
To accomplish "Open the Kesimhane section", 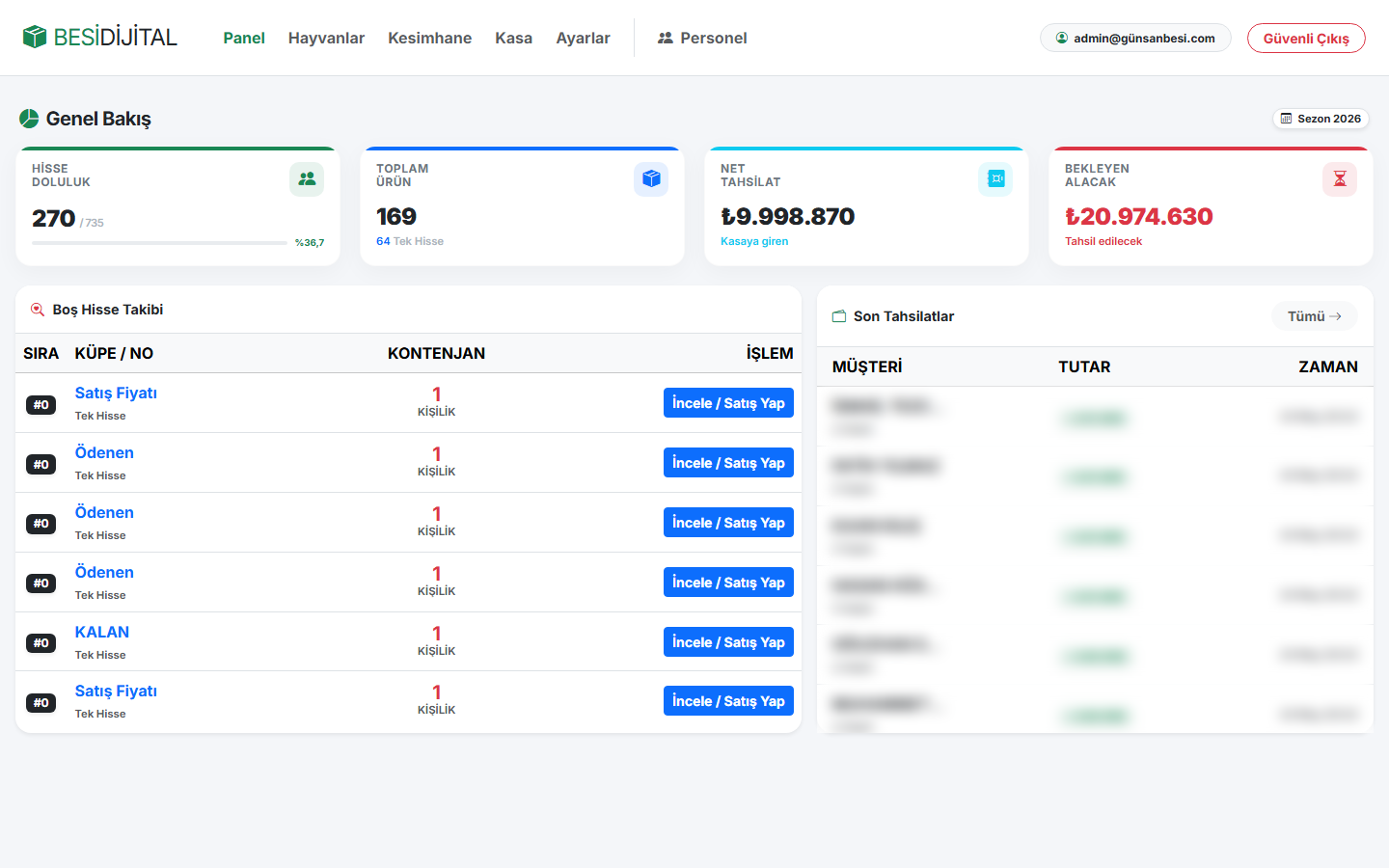I will [429, 38].
